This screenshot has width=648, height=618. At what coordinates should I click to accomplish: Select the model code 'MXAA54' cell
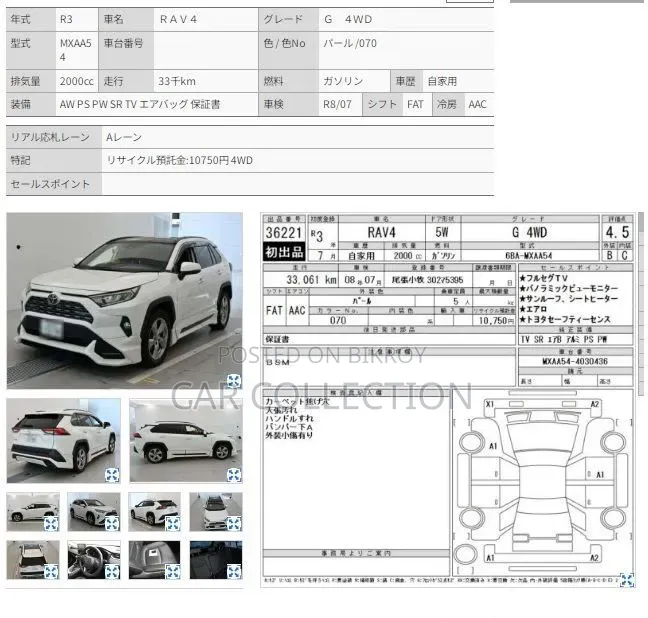click(x=76, y=50)
